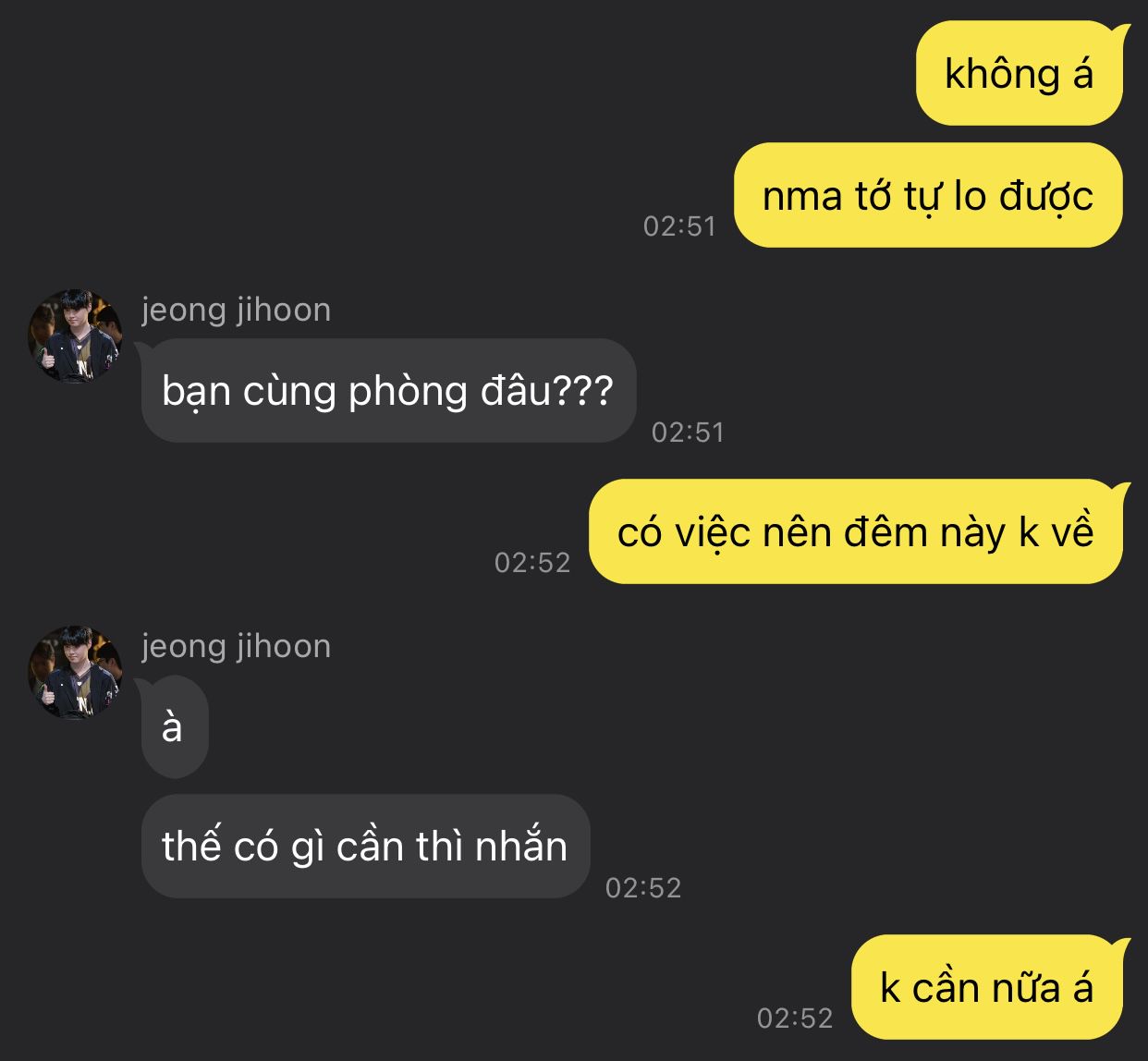Select the short gray 'à' bubble
The image size is (1148, 1061).
point(173,727)
